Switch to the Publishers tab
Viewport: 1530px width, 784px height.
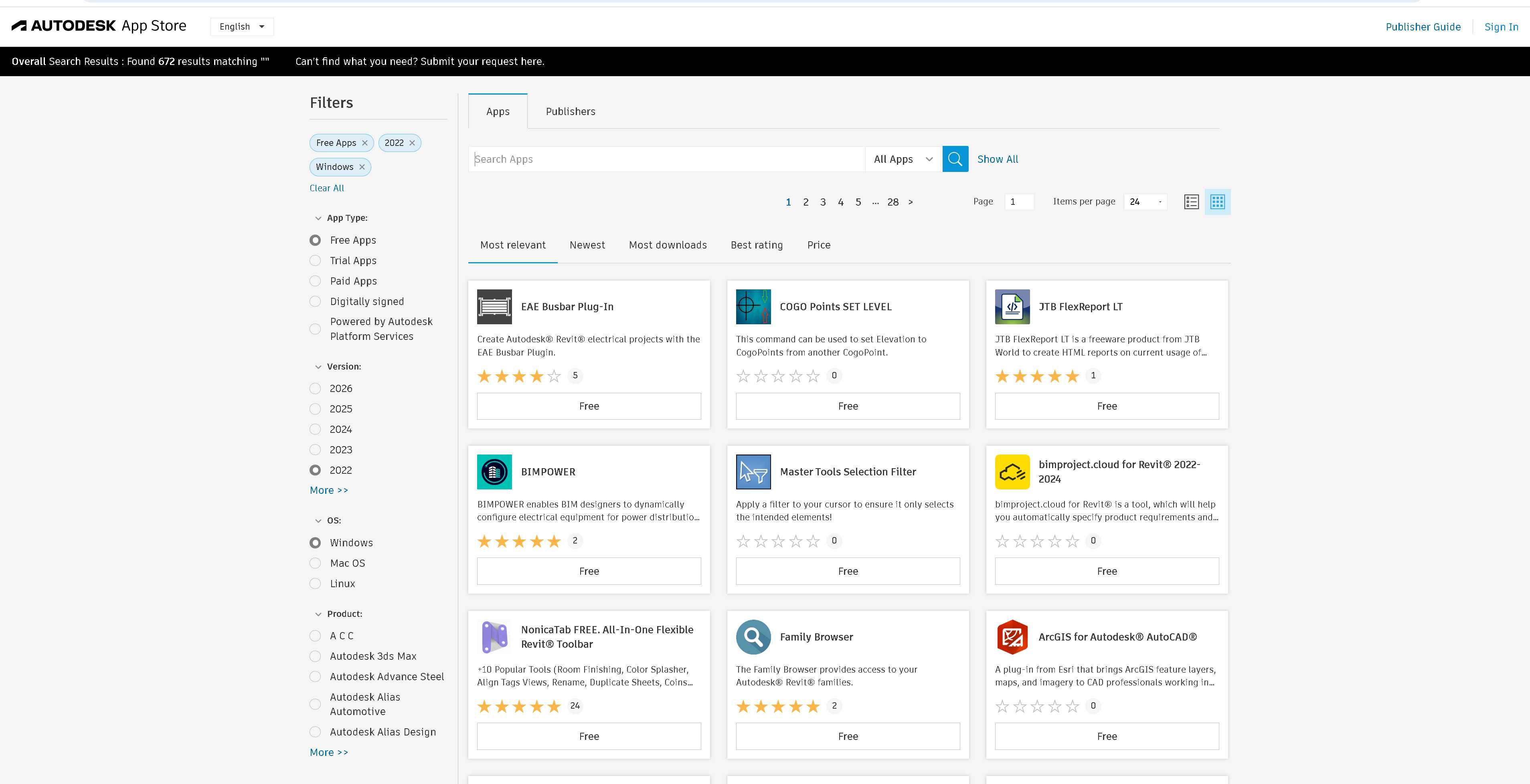click(x=570, y=112)
